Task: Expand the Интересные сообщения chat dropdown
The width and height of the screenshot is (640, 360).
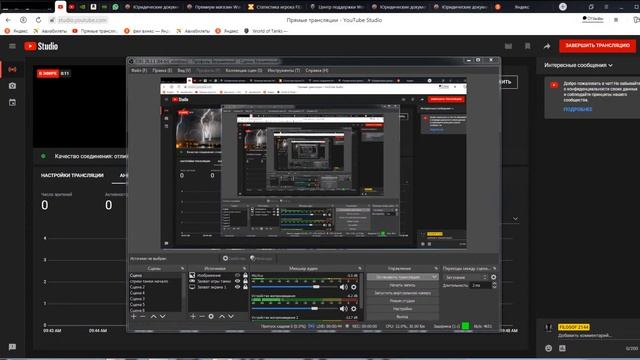Action: coord(578,65)
